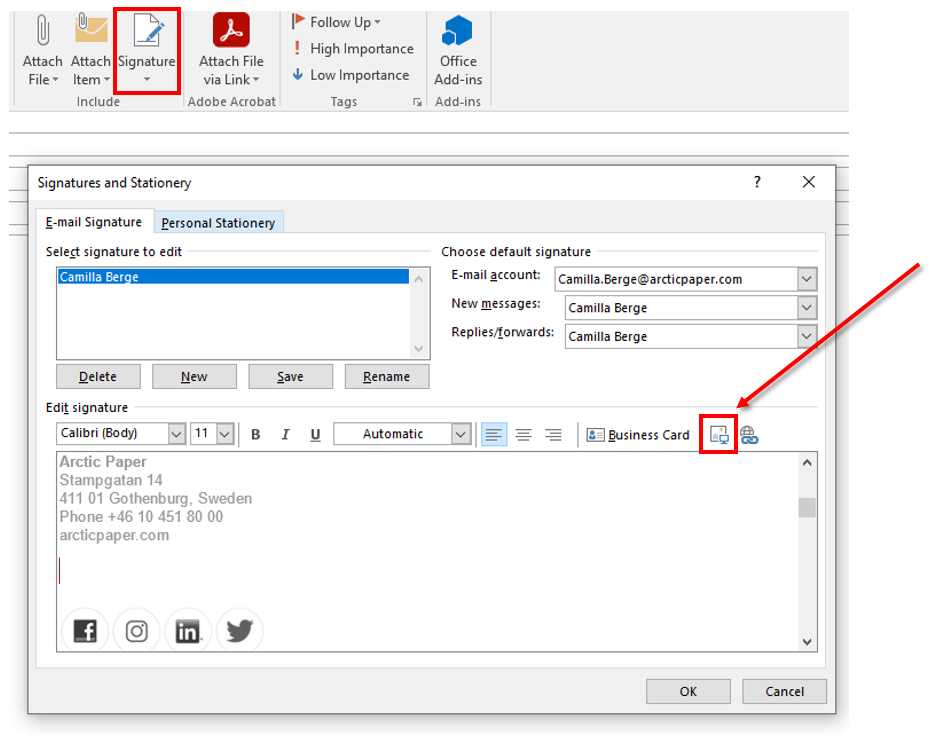This screenshot has width=934, height=747.
Task: Create a New signature
Action: 194,376
